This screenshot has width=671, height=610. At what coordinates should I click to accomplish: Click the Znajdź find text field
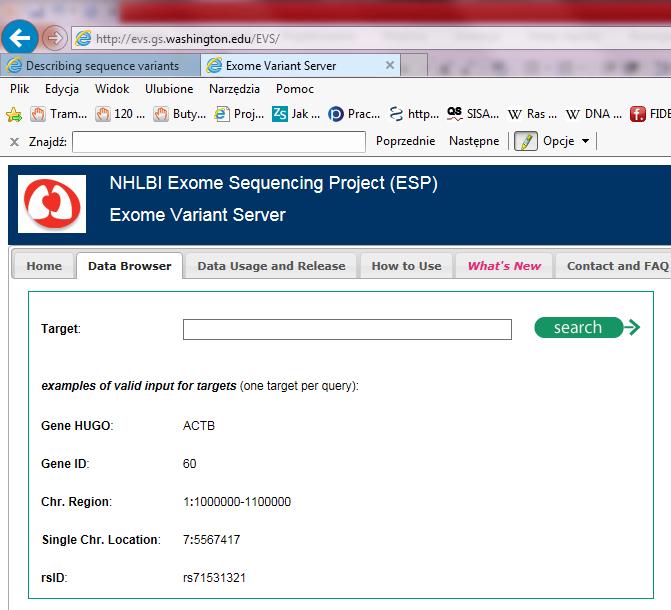[x=219, y=142]
